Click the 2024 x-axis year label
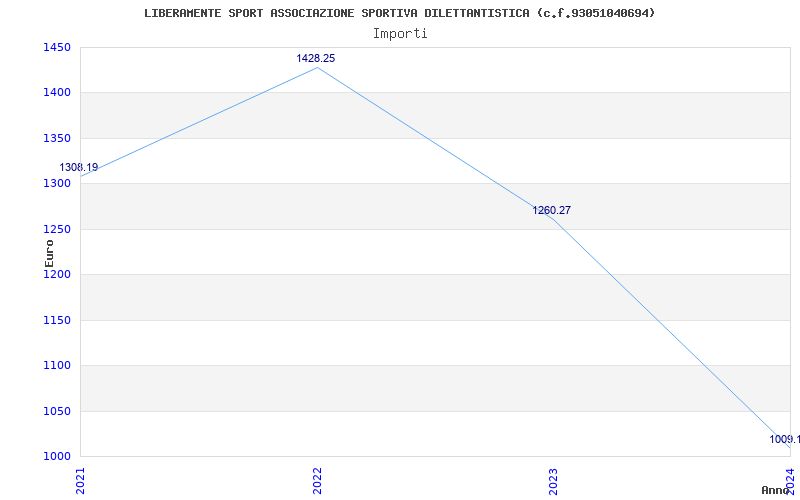Screen dimensions: 800x500 click(790, 481)
